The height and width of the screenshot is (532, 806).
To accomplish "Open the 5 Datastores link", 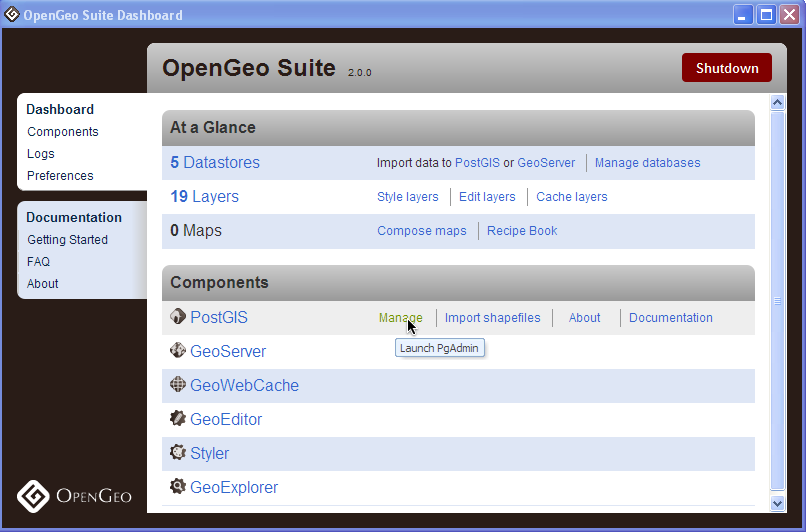I will pyautogui.click(x=215, y=162).
